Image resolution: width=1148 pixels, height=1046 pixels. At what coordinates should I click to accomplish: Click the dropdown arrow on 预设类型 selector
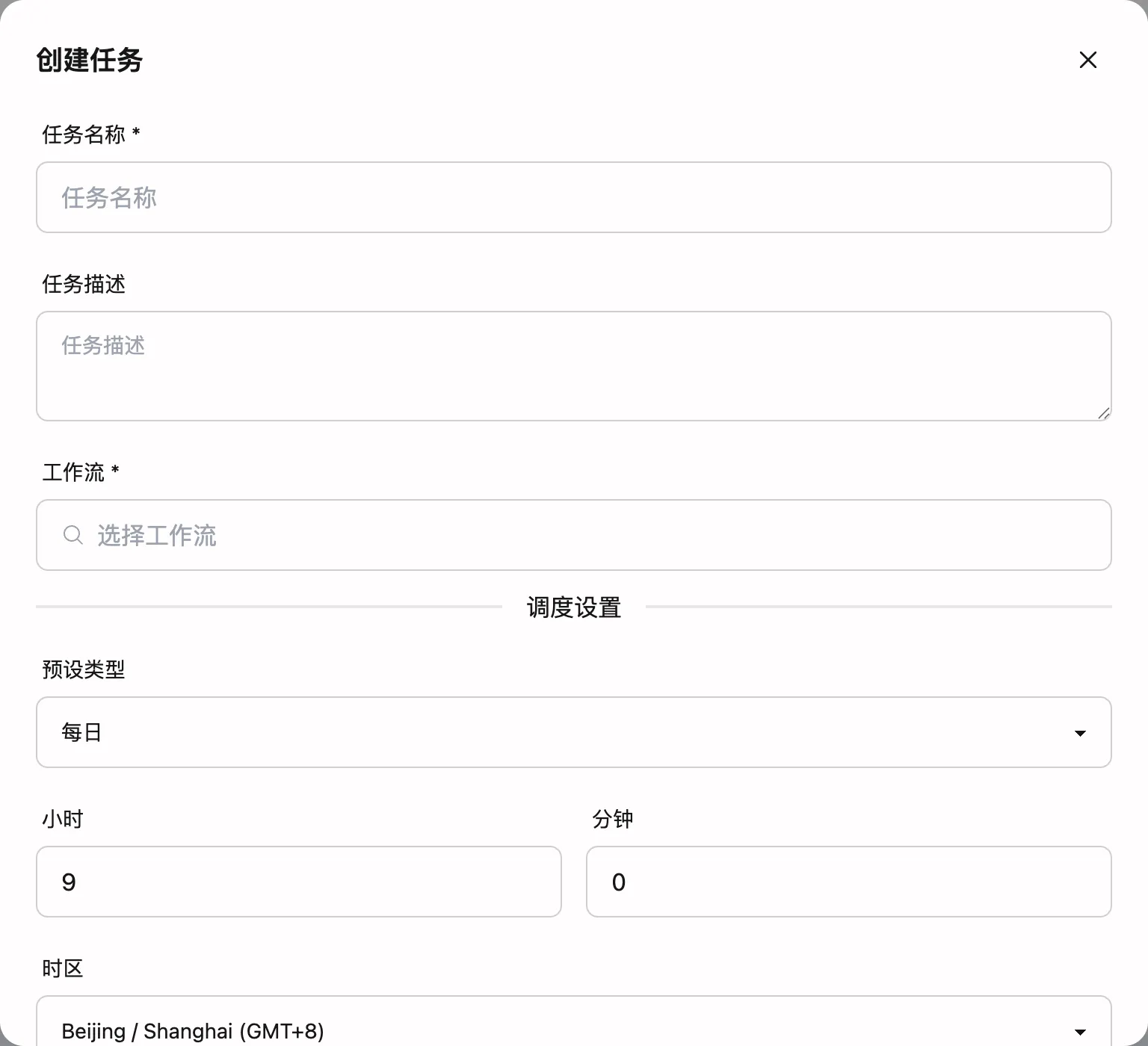point(1079,733)
